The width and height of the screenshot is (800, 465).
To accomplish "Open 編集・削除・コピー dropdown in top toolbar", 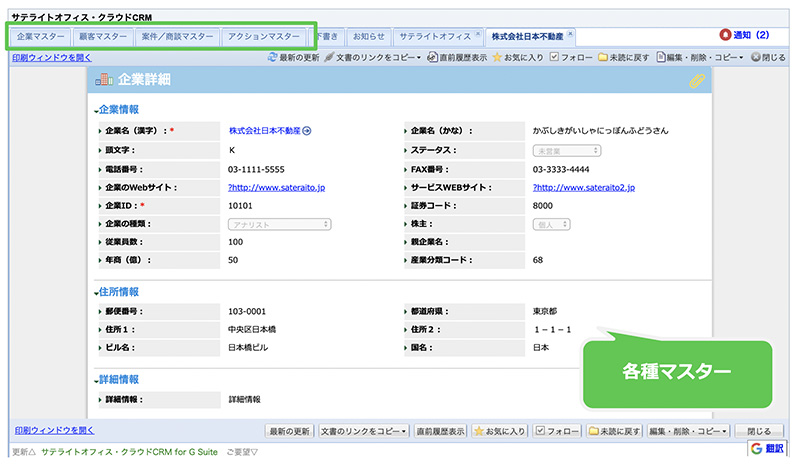I will pyautogui.click(x=700, y=58).
